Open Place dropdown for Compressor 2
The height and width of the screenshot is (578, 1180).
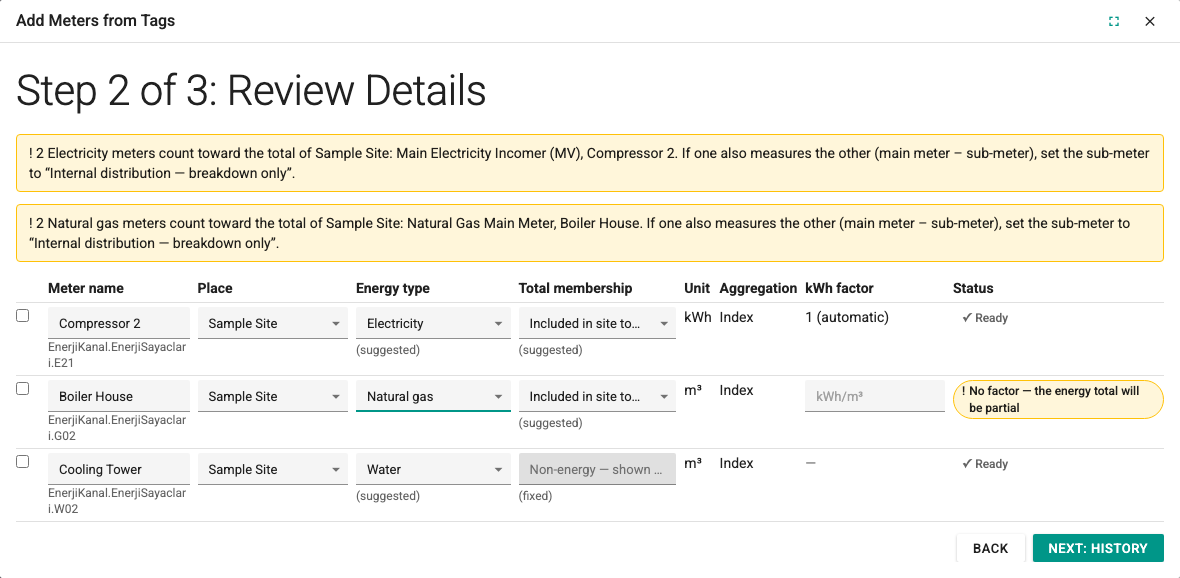click(x=272, y=323)
